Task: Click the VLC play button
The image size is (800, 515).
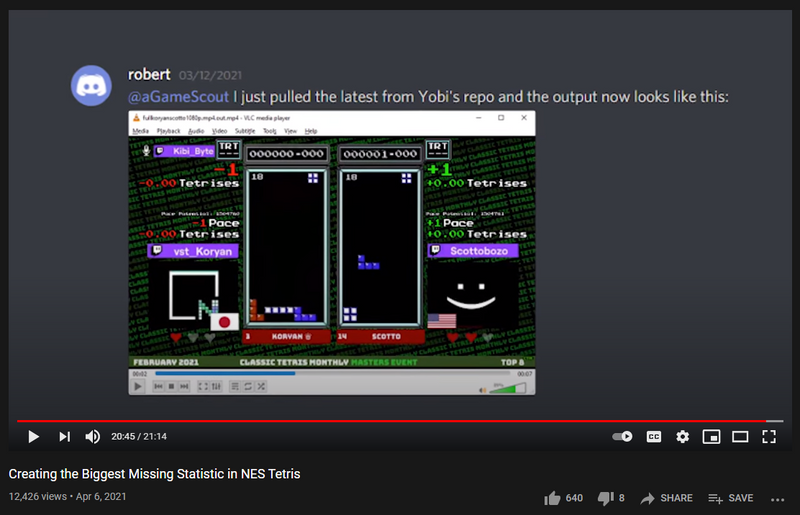Action: click(x=138, y=386)
